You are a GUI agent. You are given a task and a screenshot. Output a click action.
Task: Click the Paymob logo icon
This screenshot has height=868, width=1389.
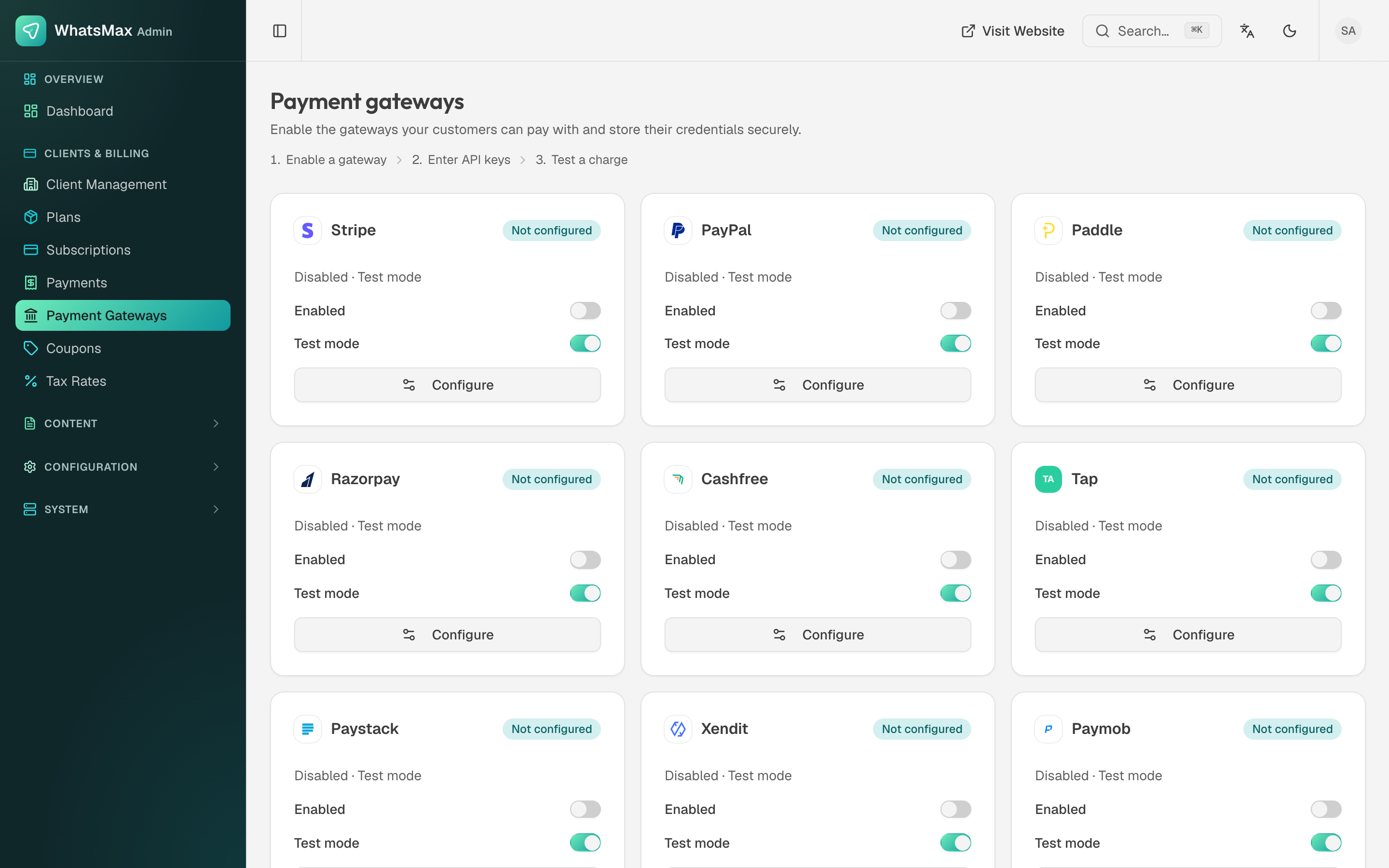(1048, 729)
